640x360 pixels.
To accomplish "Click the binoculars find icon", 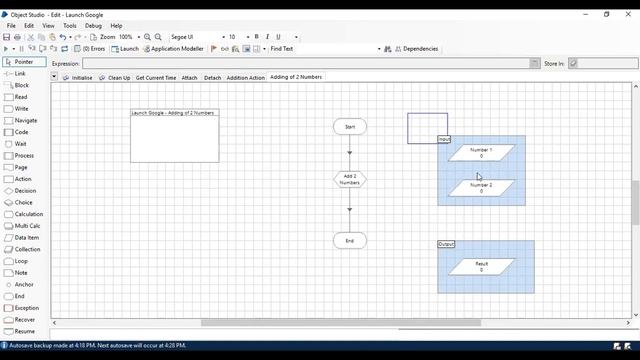I will tap(388, 49).
